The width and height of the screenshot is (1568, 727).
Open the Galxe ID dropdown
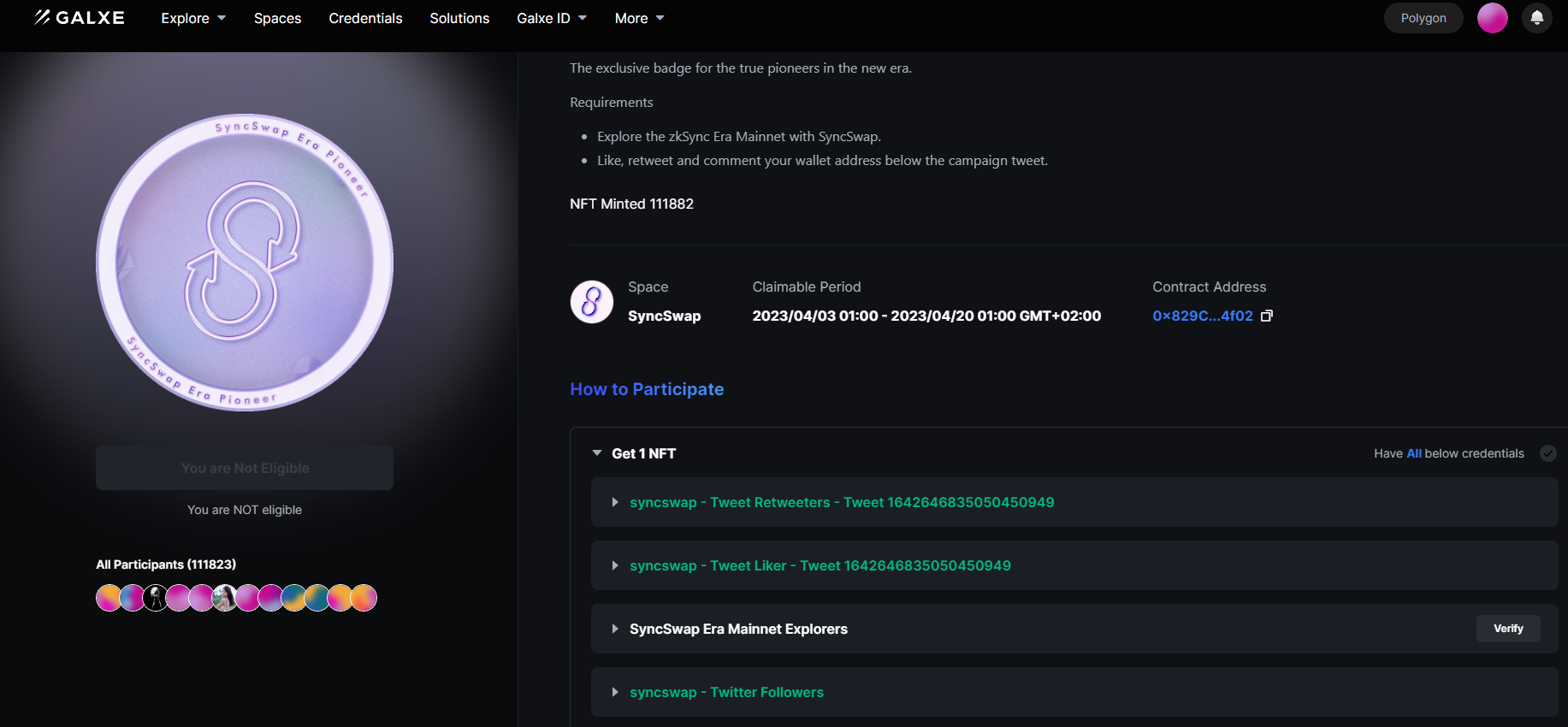[x=552, y=18]
